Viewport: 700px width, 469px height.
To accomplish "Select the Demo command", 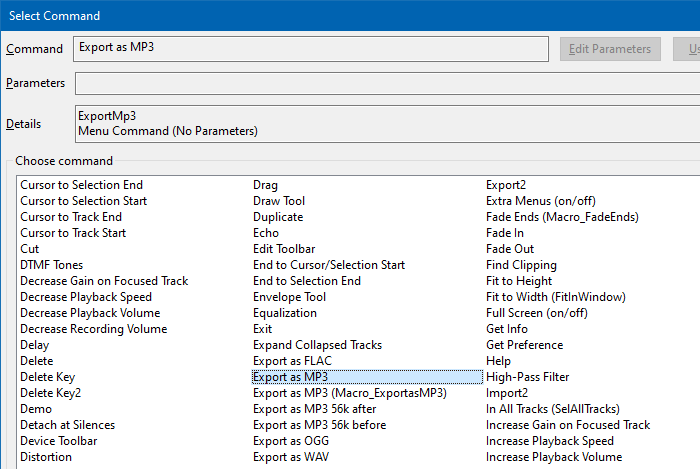I will click(x=36, y=409).
